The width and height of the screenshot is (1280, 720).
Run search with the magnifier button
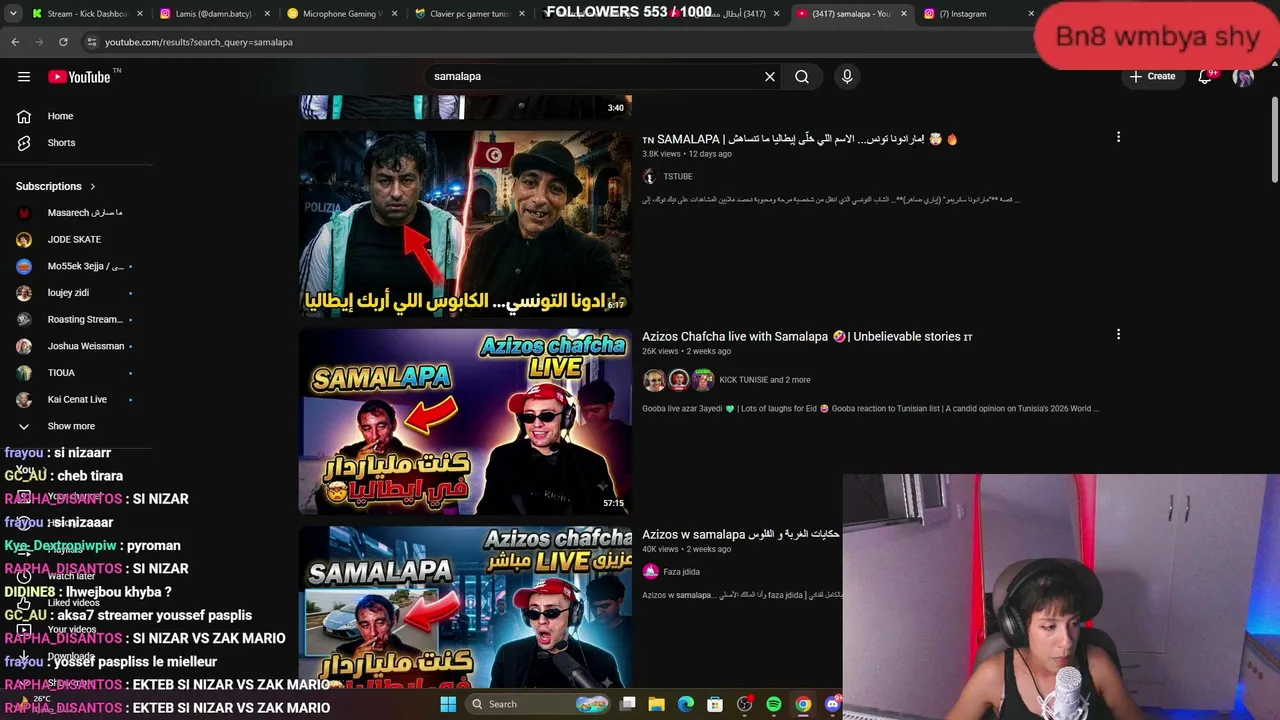802,77
